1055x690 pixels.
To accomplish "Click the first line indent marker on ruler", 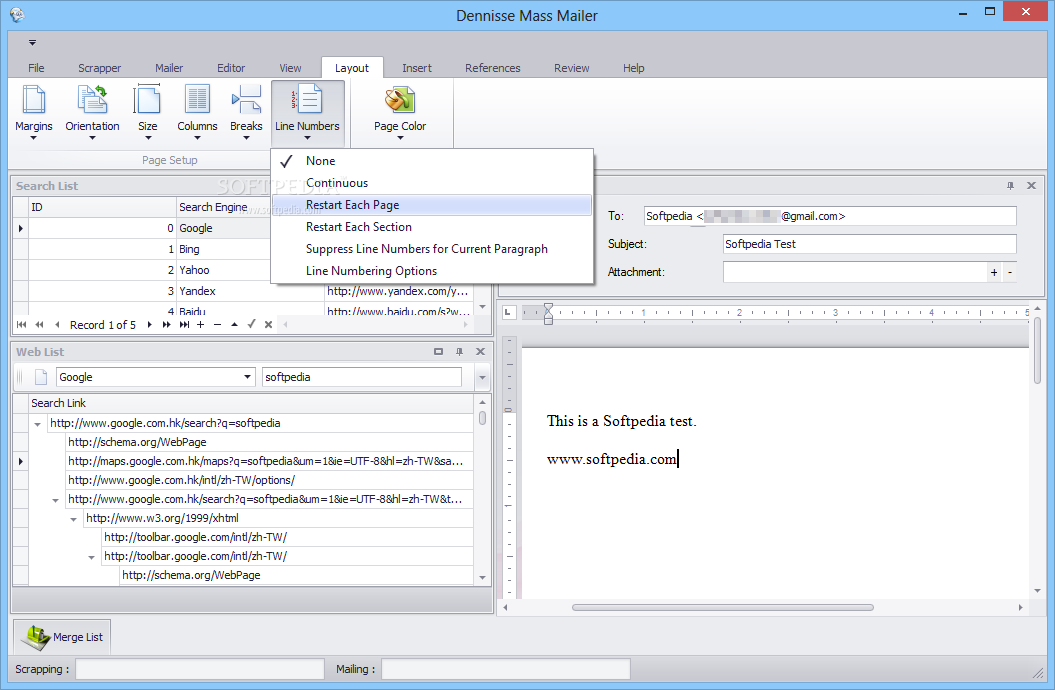I will pos(548,309).
